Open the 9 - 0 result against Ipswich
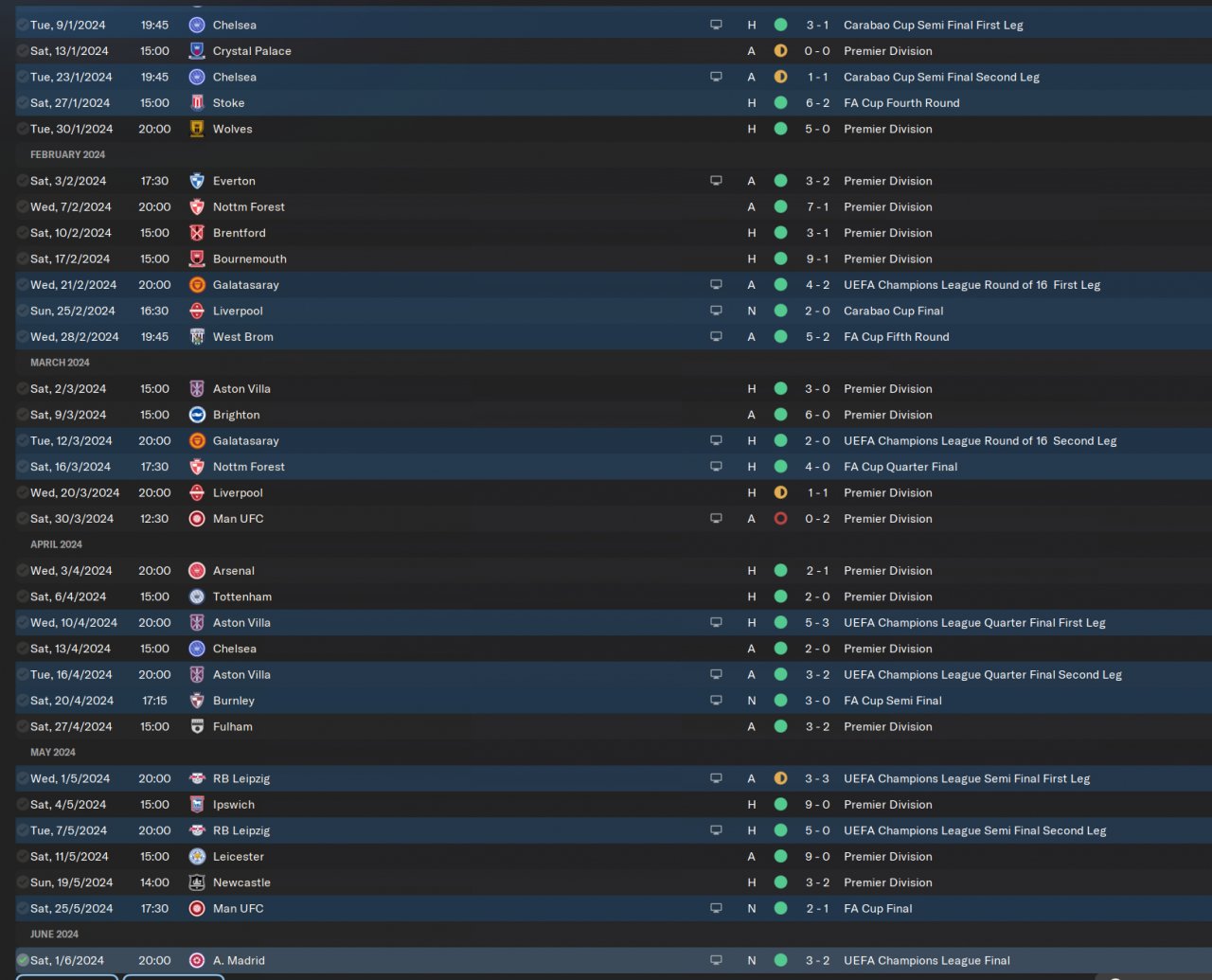 click(817, 805)
